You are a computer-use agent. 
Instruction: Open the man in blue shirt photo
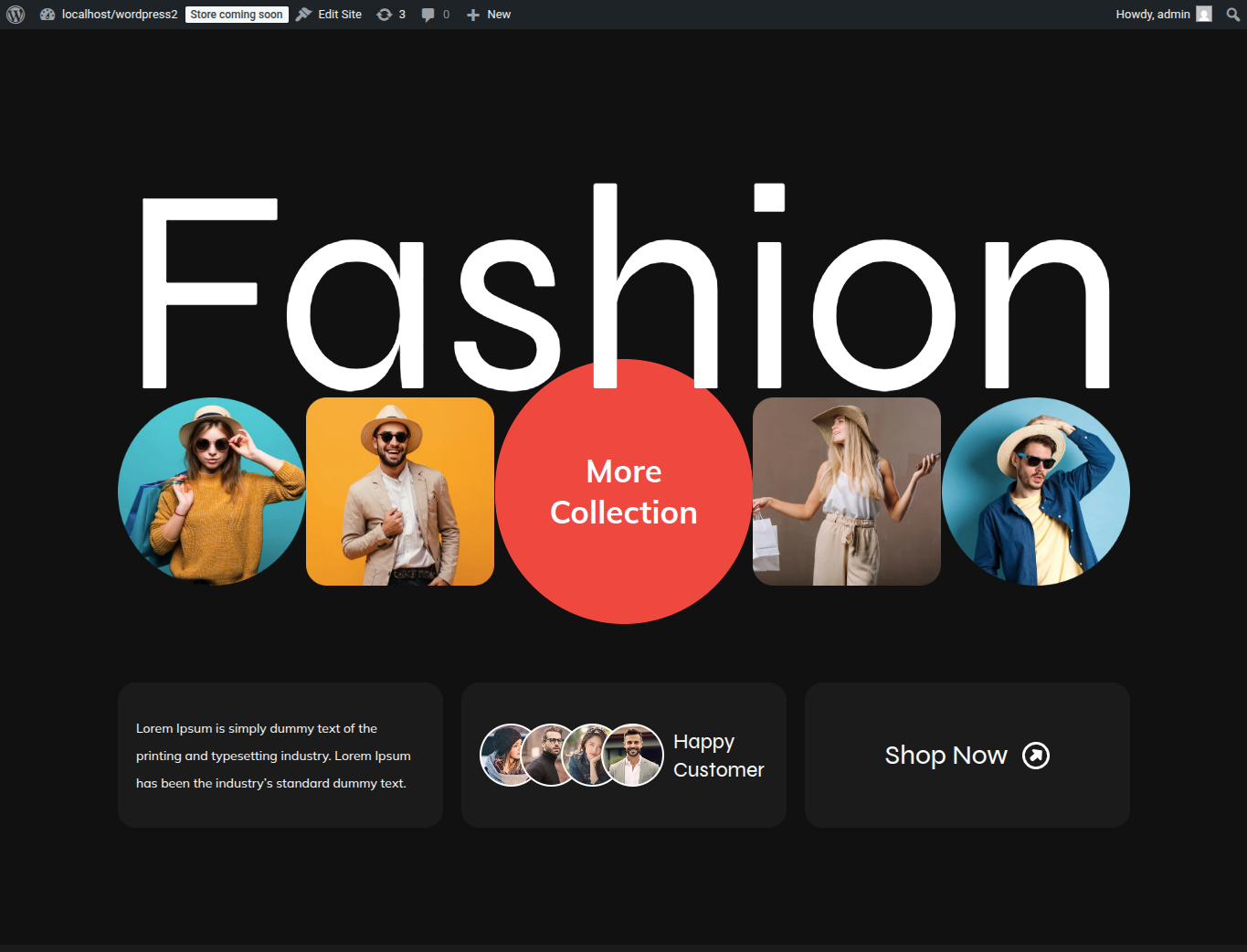pos(1036,492)
